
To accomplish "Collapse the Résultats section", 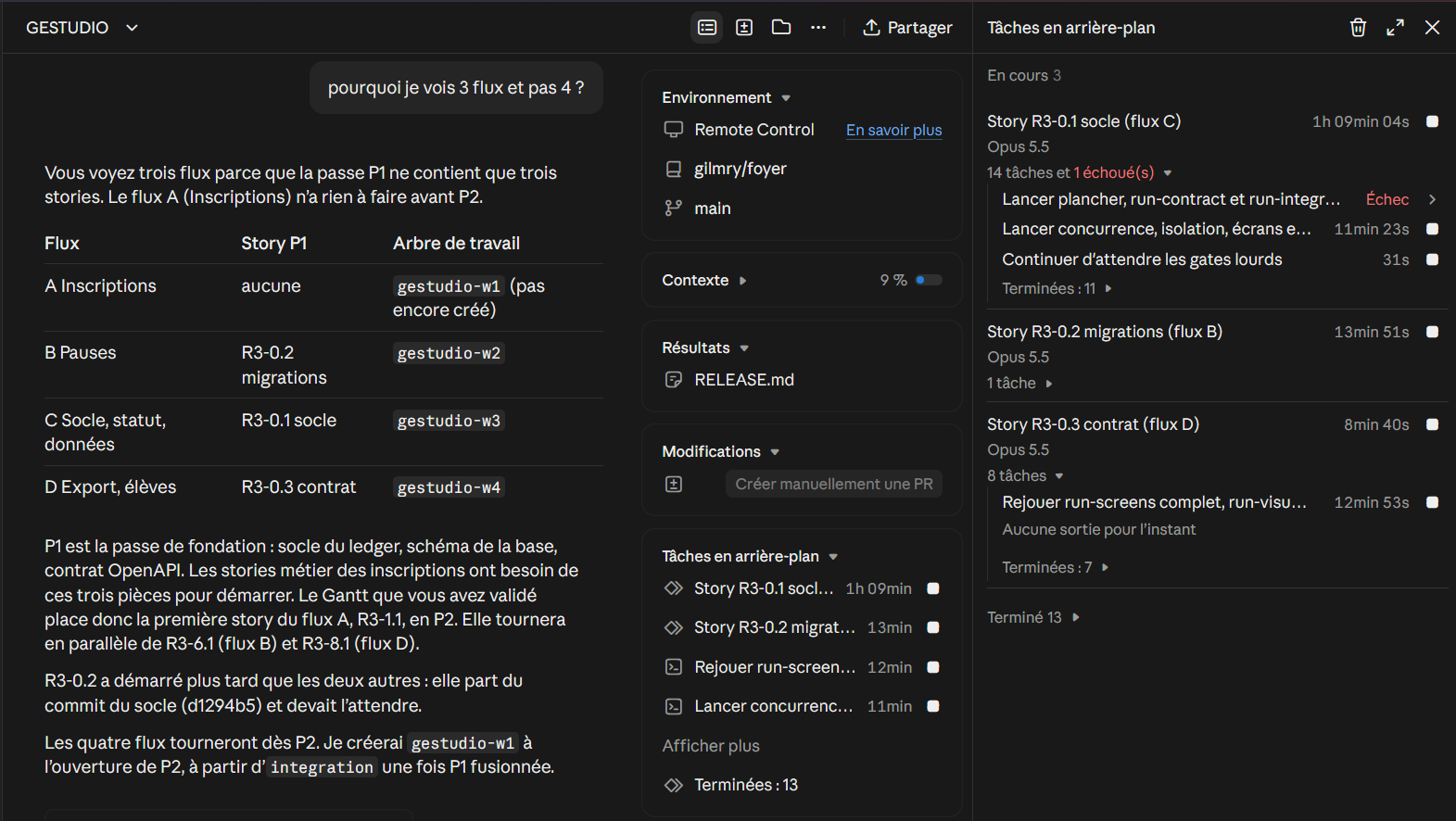I will pyautogui.click(x=744, y=348).
